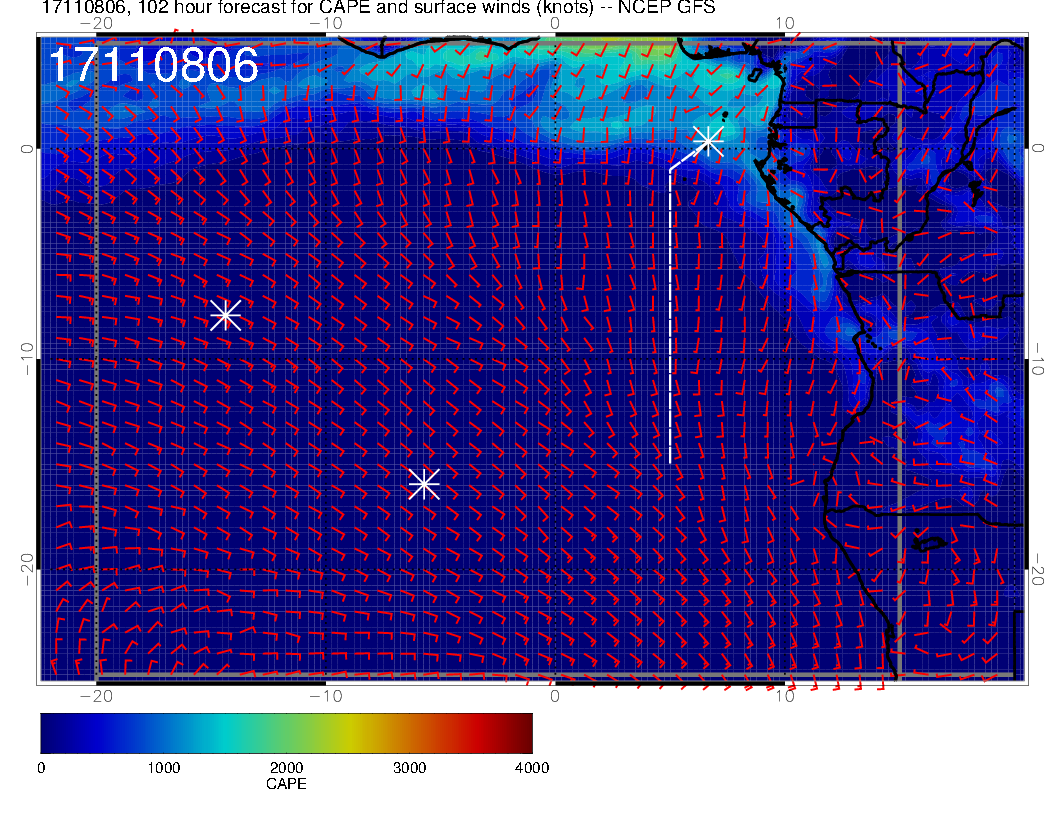The width and height of the screenshot is (1056, 816).
Task: Click the '-20' label on the right latitude axis
Action: click(x=1038, y=570)
